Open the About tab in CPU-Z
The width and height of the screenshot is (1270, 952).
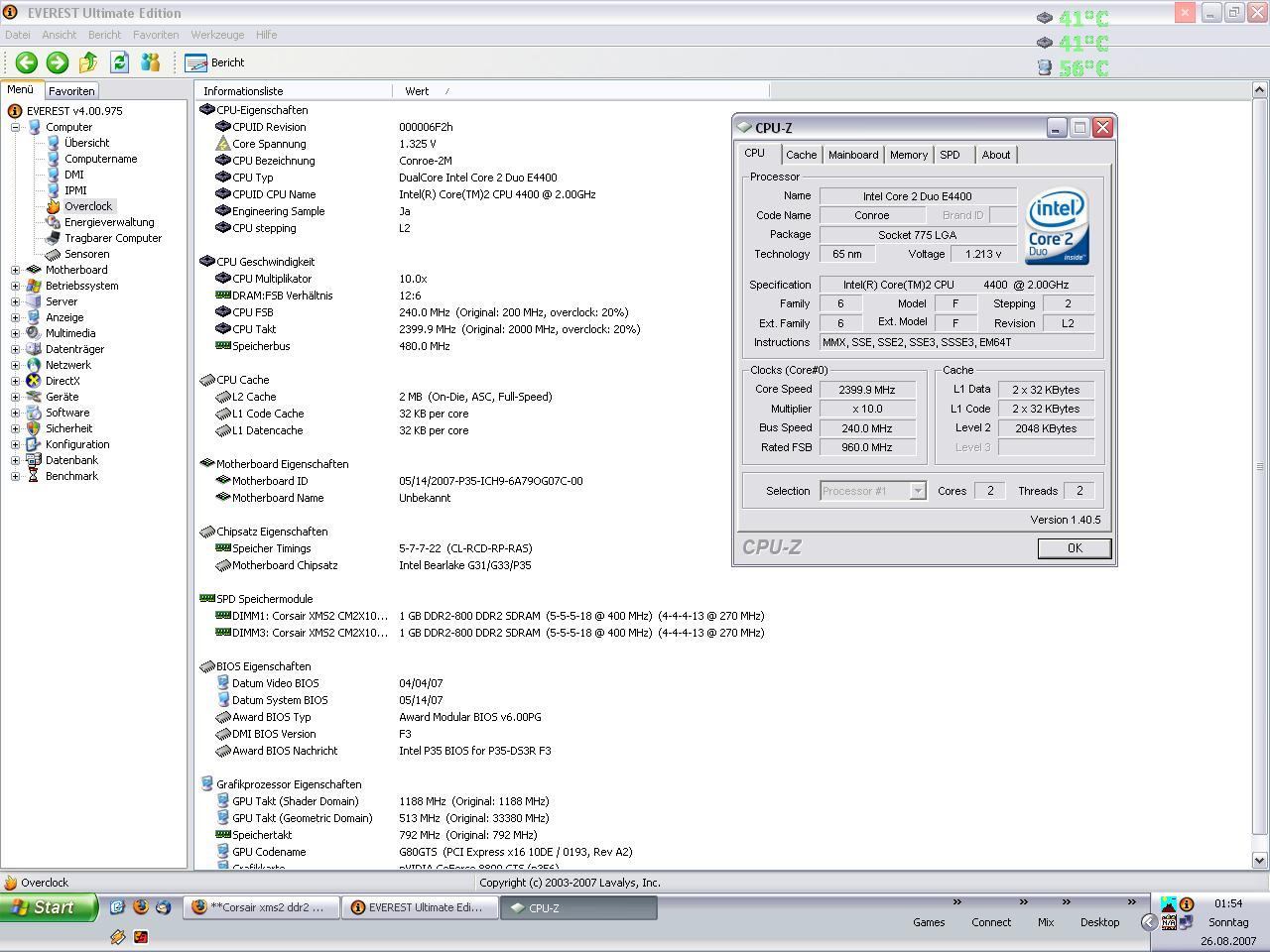coord(996,155)
